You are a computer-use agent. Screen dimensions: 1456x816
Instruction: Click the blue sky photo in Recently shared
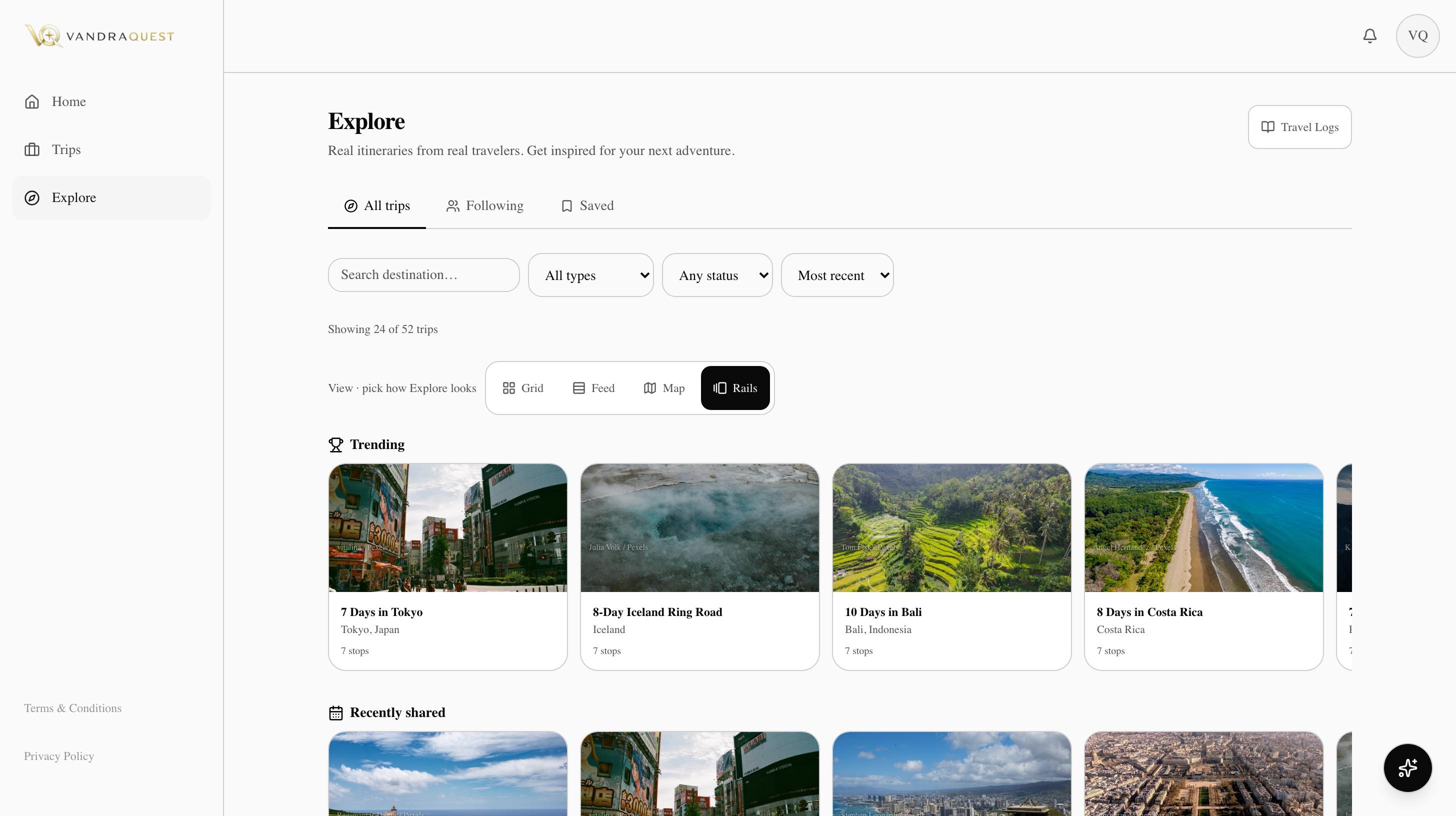coord(447,773)
